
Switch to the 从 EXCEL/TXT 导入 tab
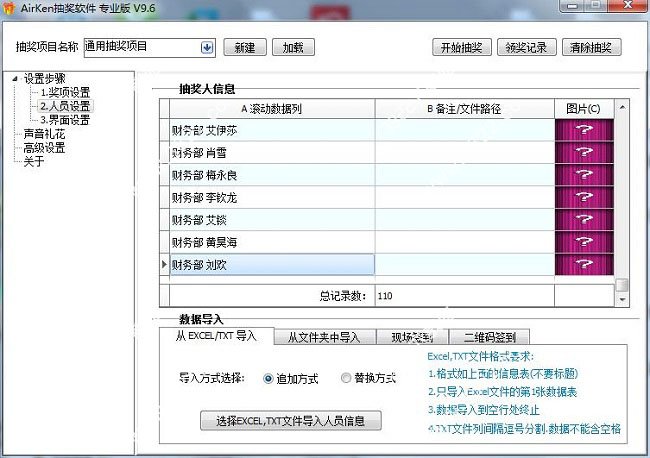pyautogui.click(x=216, y=336)
